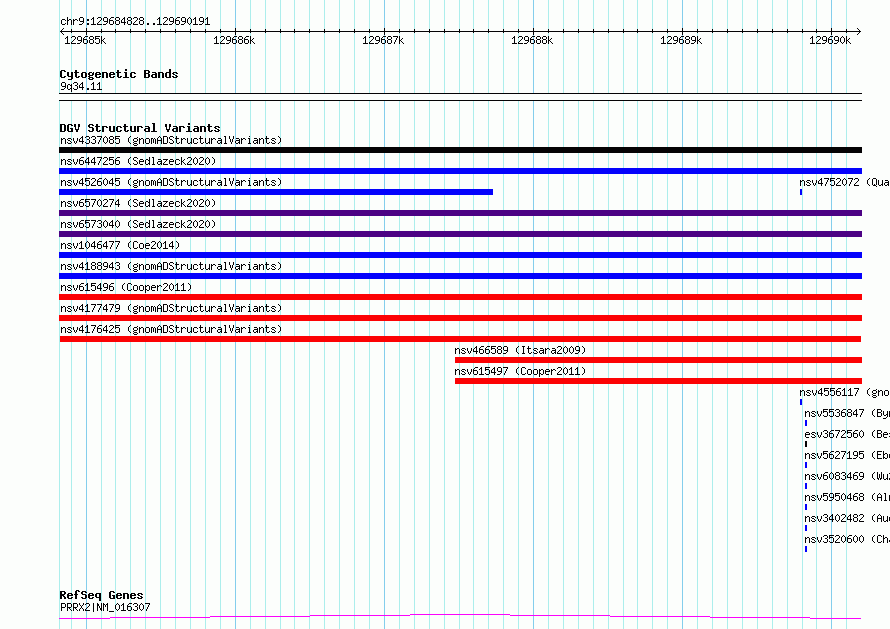The height and width of the screenshot is (629, 890).
Task: Click the nsv4337085 black variant bar
Action: pos(460,150)
